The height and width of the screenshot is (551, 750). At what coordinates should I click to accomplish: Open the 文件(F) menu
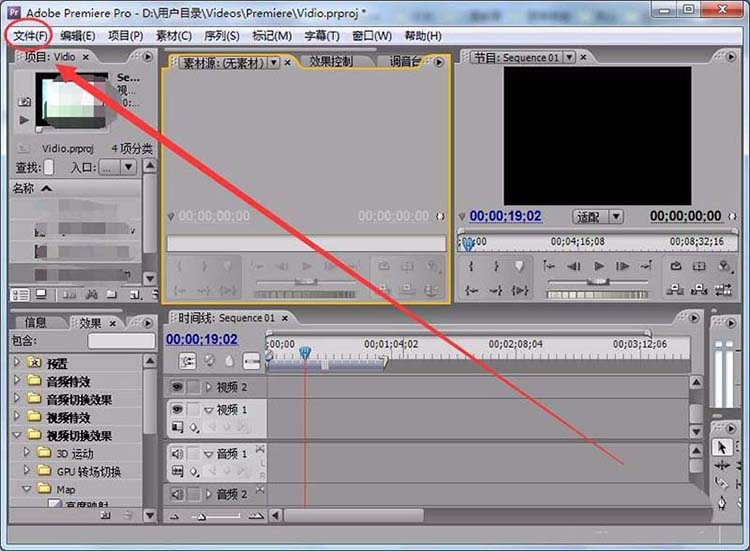click(30, 36)
